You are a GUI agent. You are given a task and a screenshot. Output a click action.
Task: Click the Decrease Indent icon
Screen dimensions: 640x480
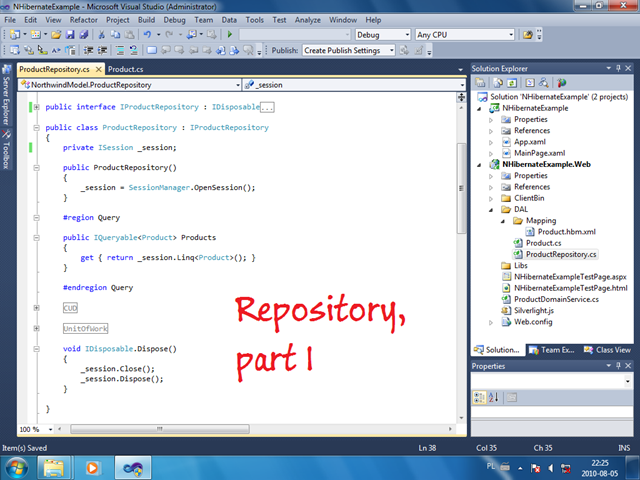click(89, 50)
